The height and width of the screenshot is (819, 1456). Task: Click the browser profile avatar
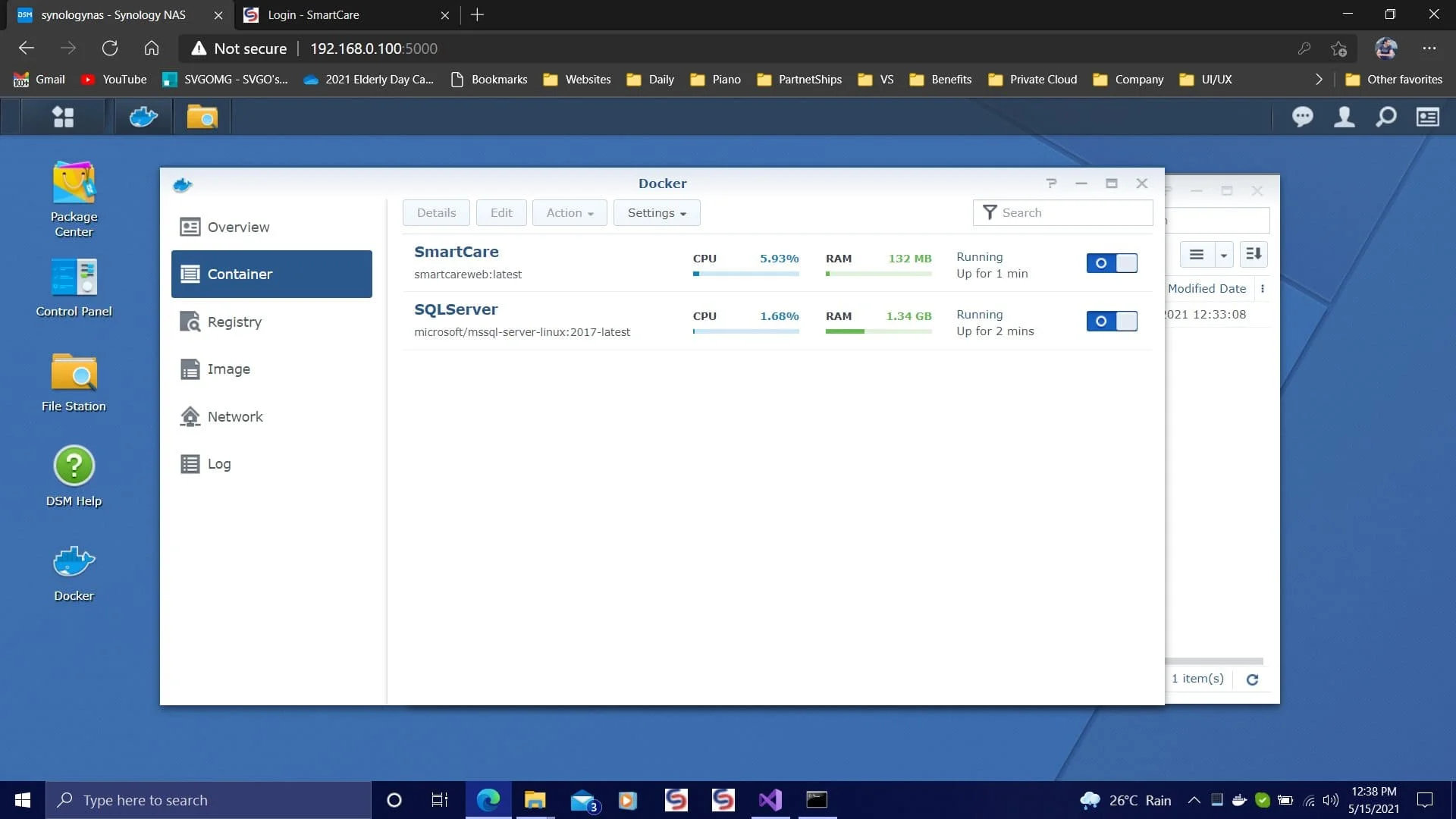click(1386, 49)
